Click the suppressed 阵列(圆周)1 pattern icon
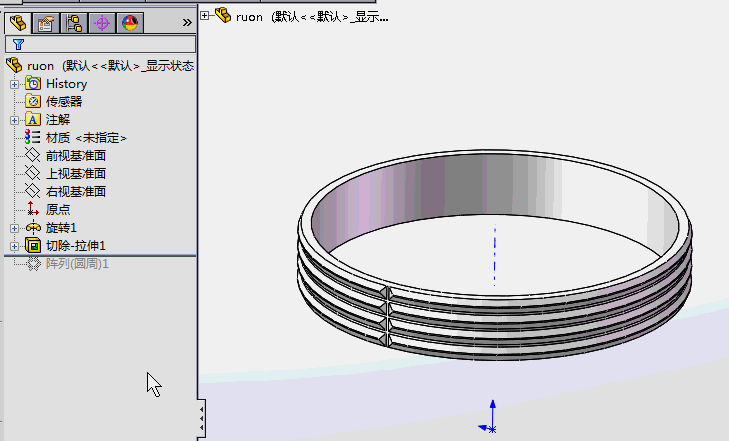The width and height of the screenshot is (729, 441). click(33, 263)
